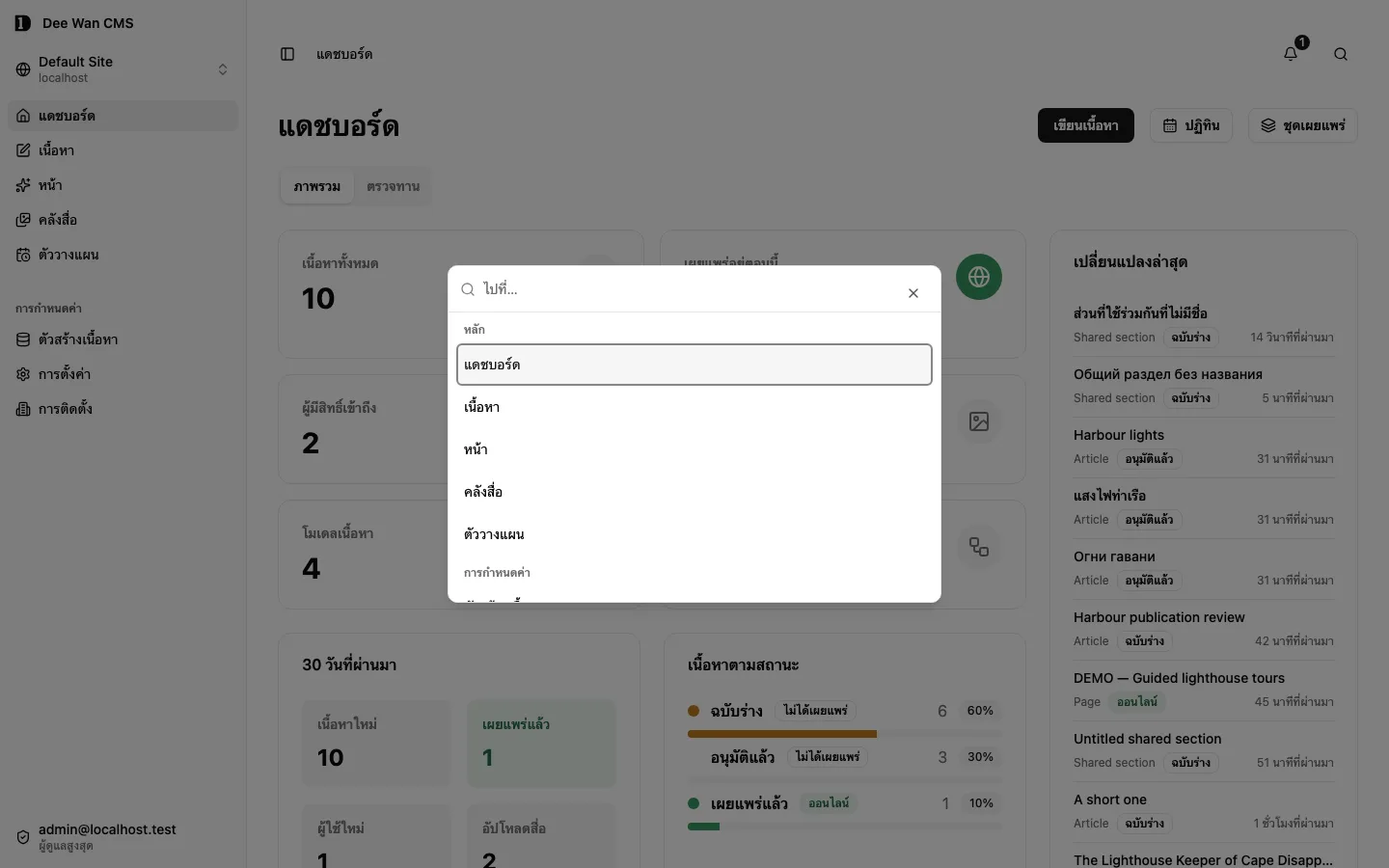Click the image icon on the media card
The height and width of the screenshot is (868, 1389).
(979, 421)
